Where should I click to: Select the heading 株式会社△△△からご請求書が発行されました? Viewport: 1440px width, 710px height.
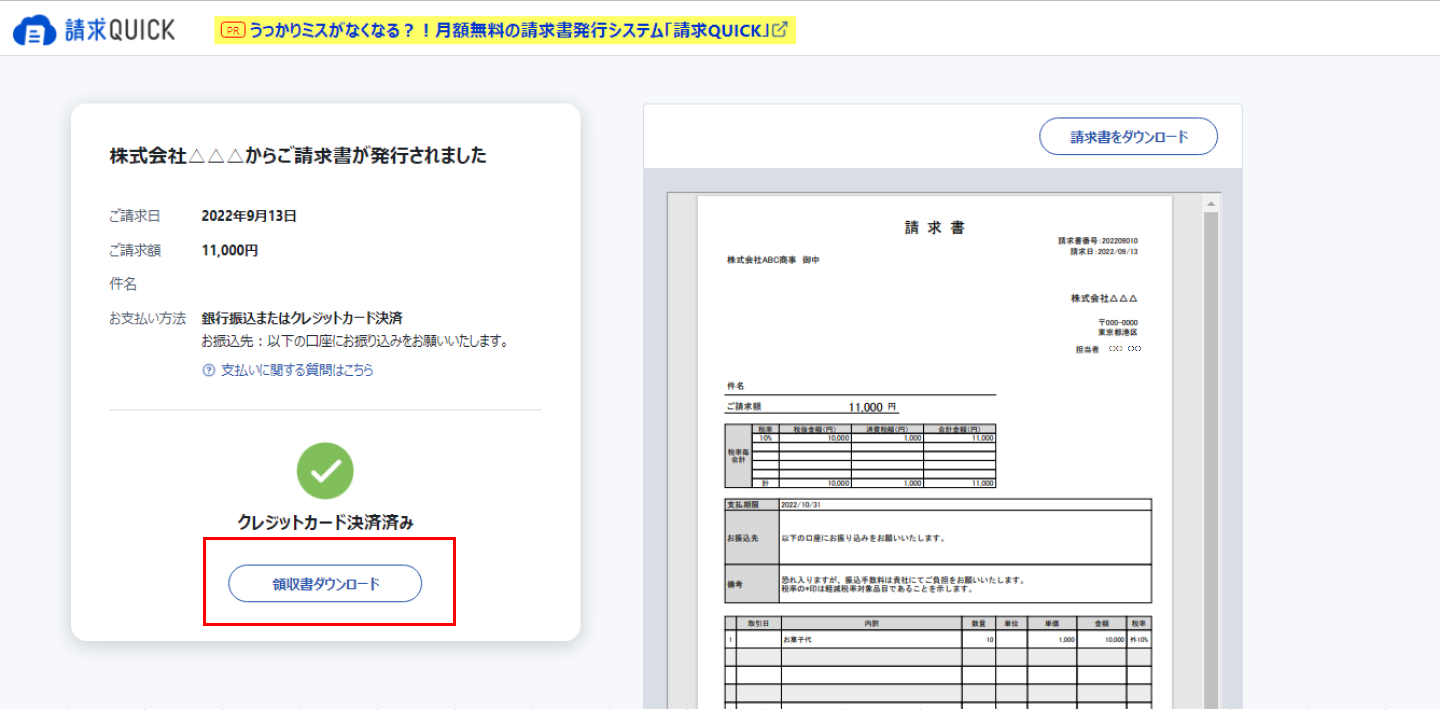[298, 156]
